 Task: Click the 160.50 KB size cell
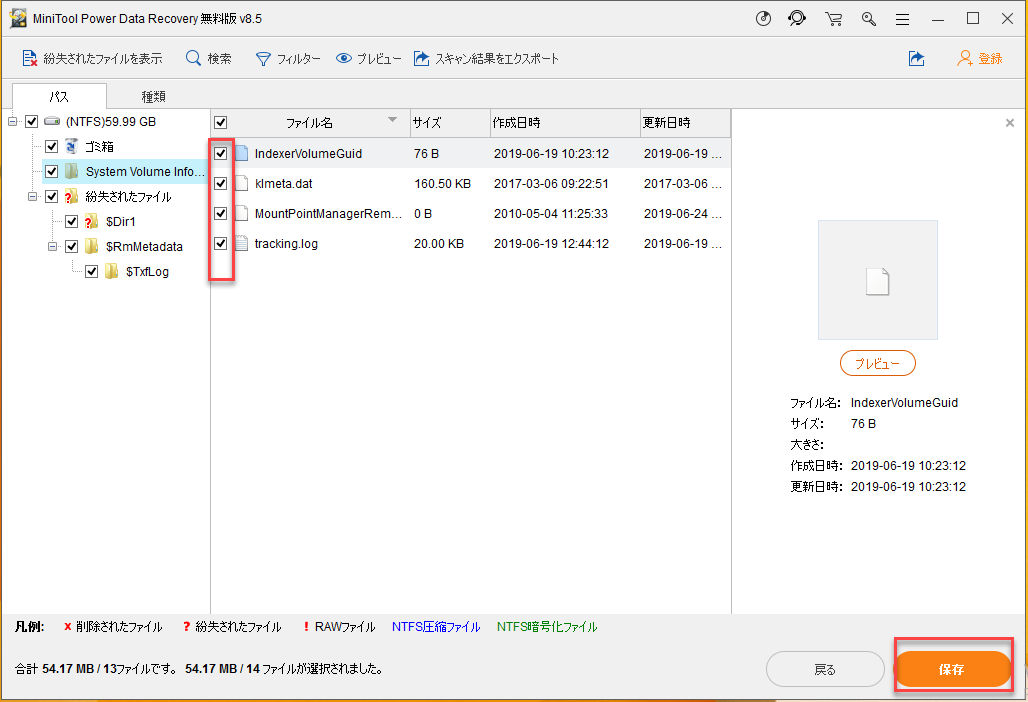pyautogui.click(x=443, y=184)
